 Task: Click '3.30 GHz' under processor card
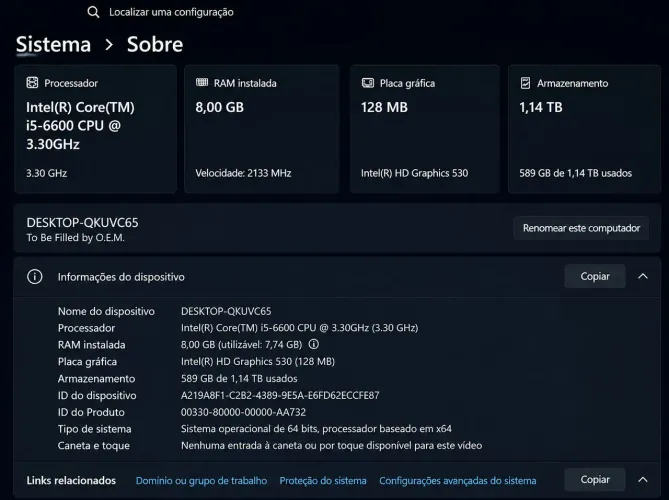[x=47, y=173]
